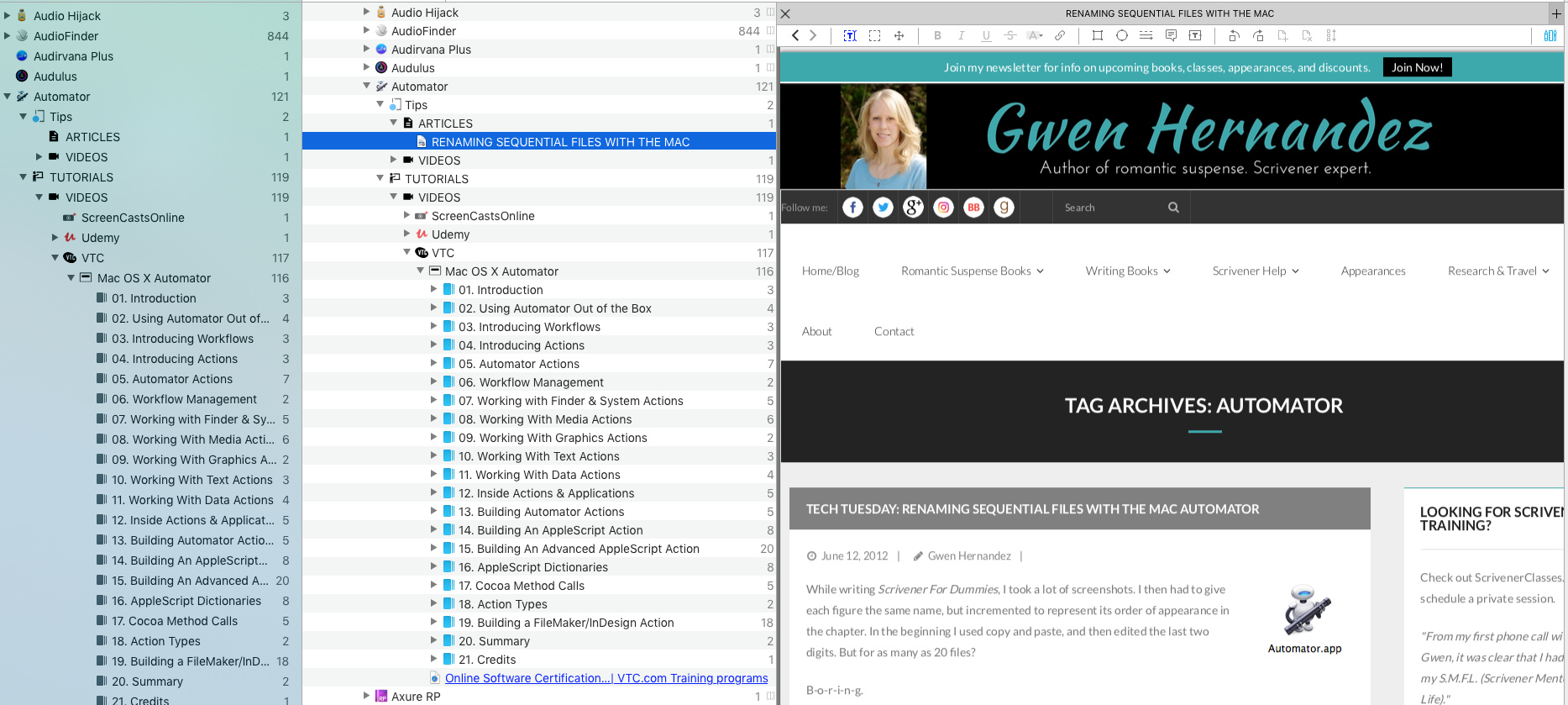The height and width of the screenshot is (705, 1568).
Task: Go back with the left arrow
Action: [x=795, y=35]
